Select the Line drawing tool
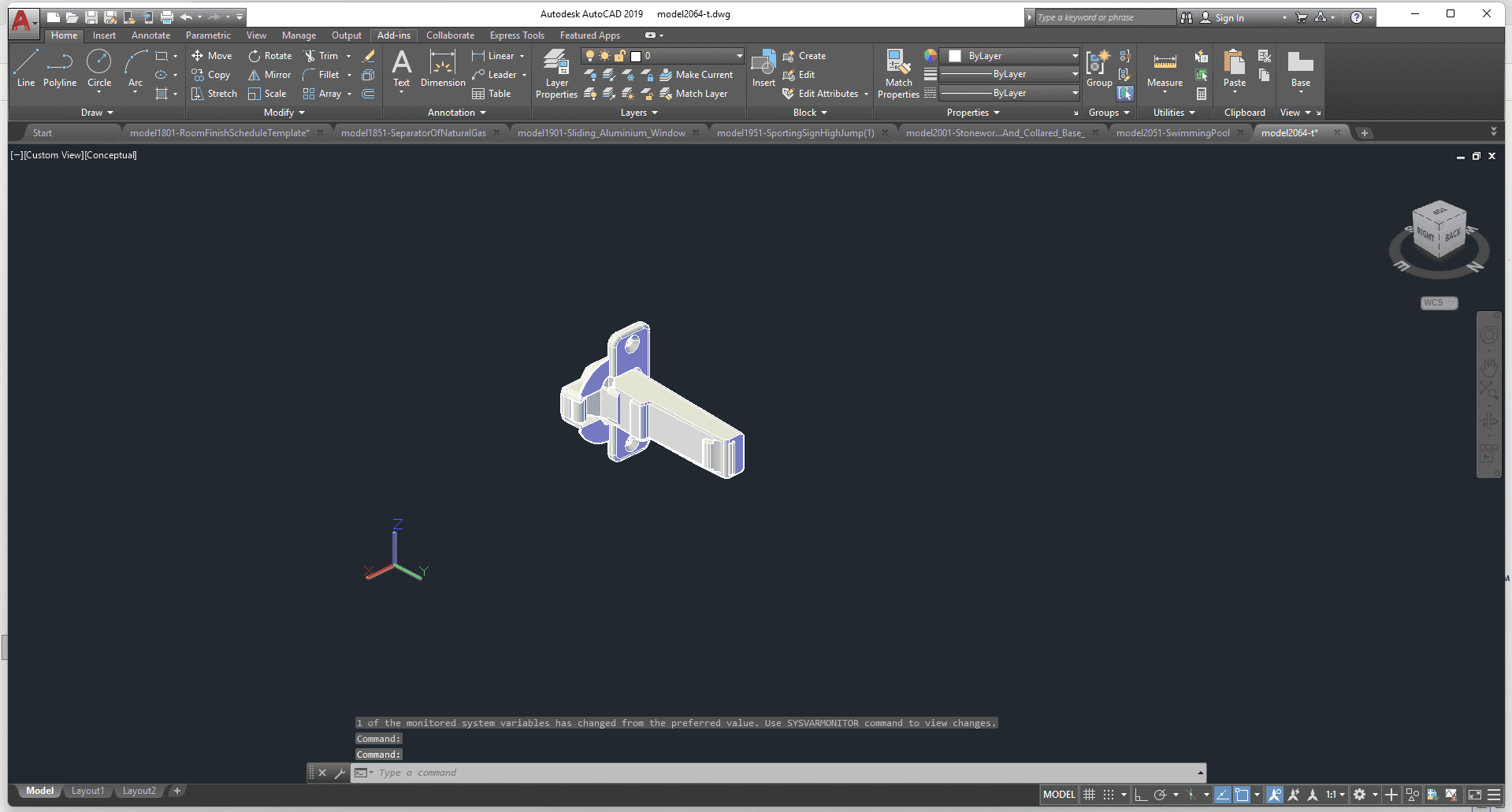This screenshot has height=812, width=1512. coord(25,68)
